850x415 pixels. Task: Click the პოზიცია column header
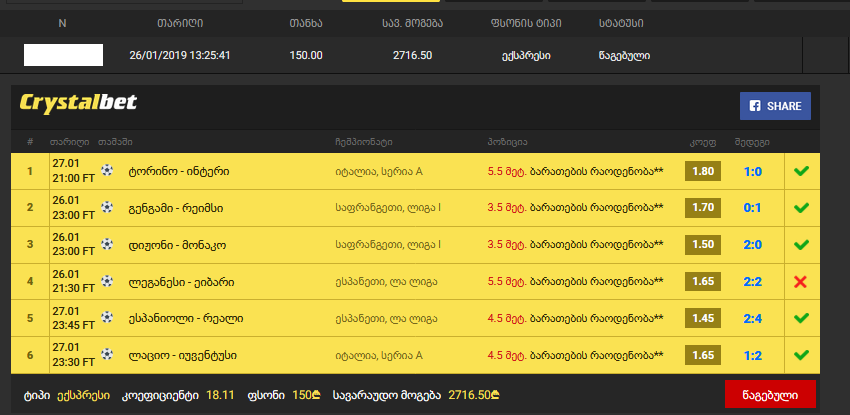pos(507,142)
